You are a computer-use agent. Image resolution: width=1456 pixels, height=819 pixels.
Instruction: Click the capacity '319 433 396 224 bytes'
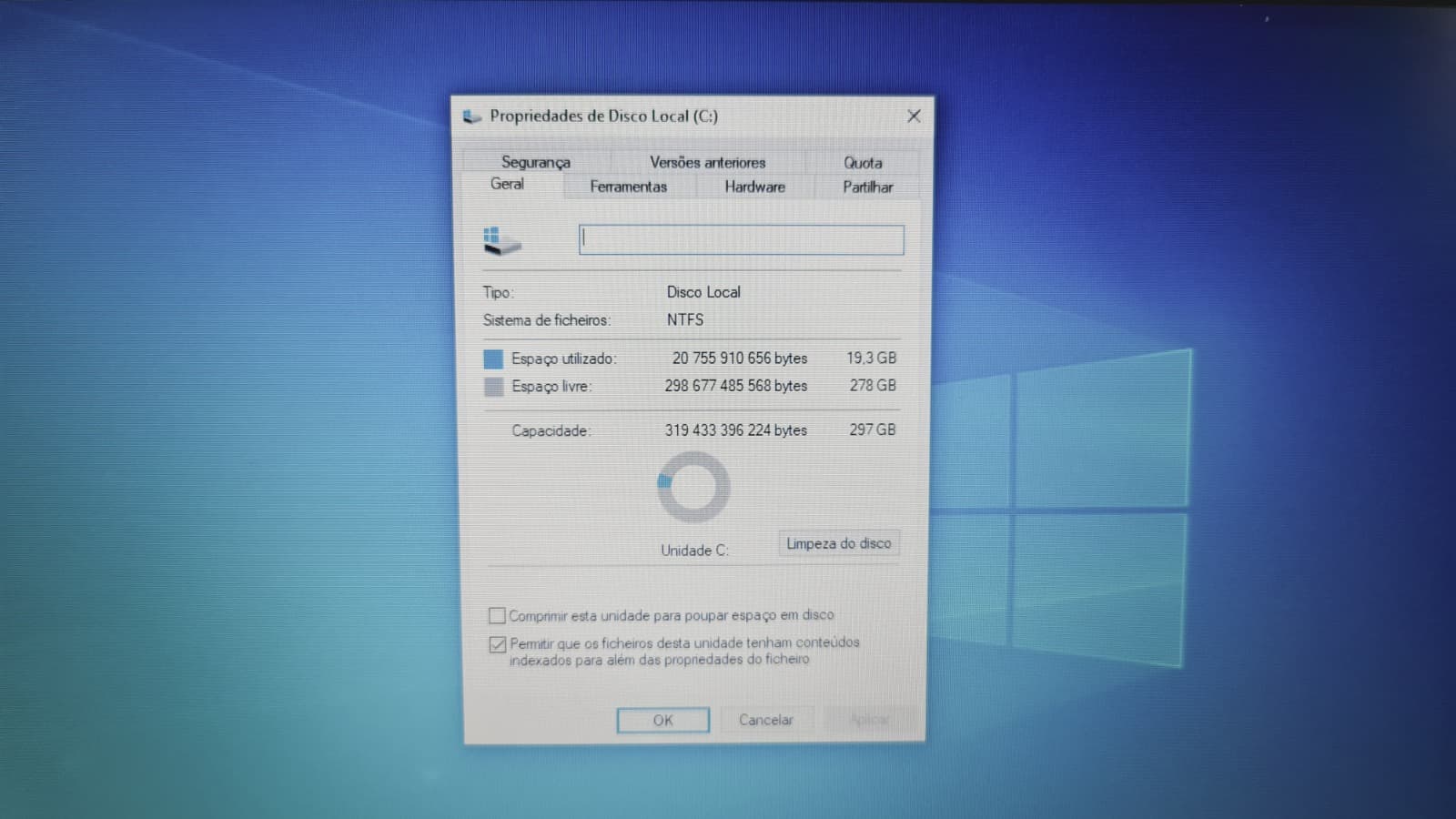pyautogui.click(x=736, y=430)
